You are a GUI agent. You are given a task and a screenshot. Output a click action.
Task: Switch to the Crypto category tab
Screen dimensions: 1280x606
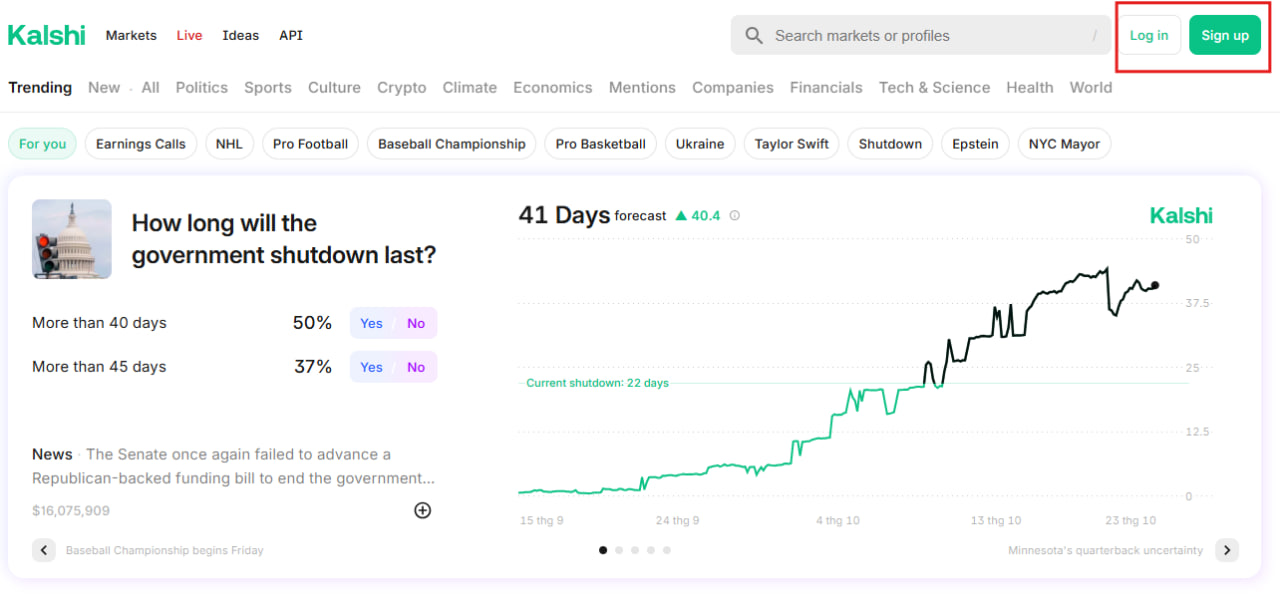[401, 87]
